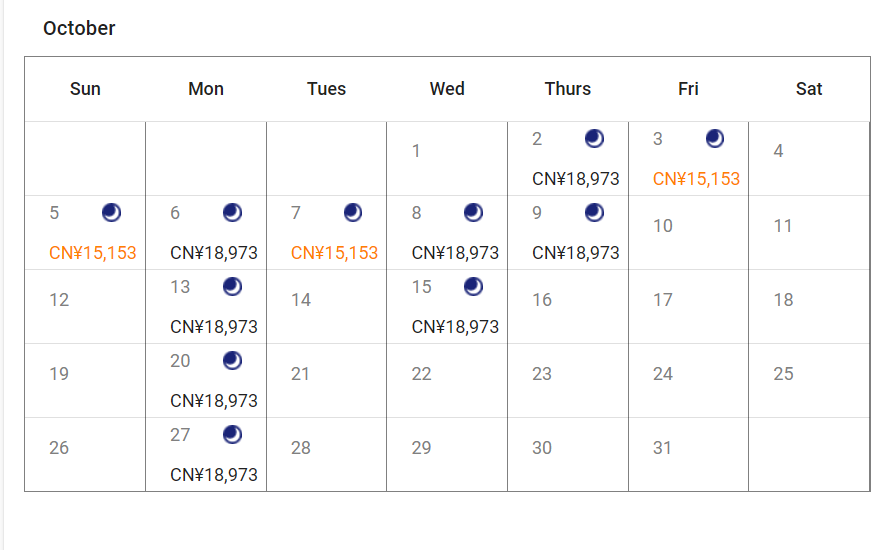Select the moon icon on October 20
Viewport: 880px width, 550px height.
(232, 360)
